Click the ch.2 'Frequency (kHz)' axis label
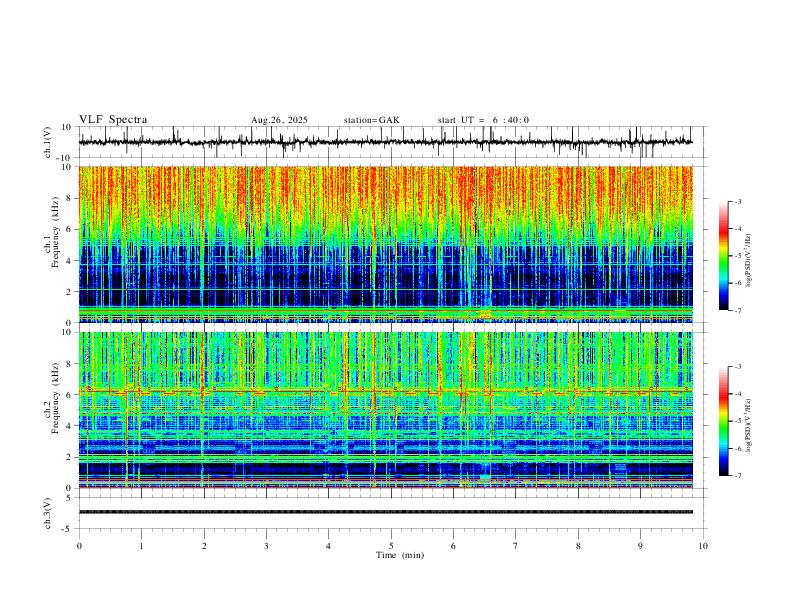The height and width of the screenshot is (612, 792). tap(56, 398)
